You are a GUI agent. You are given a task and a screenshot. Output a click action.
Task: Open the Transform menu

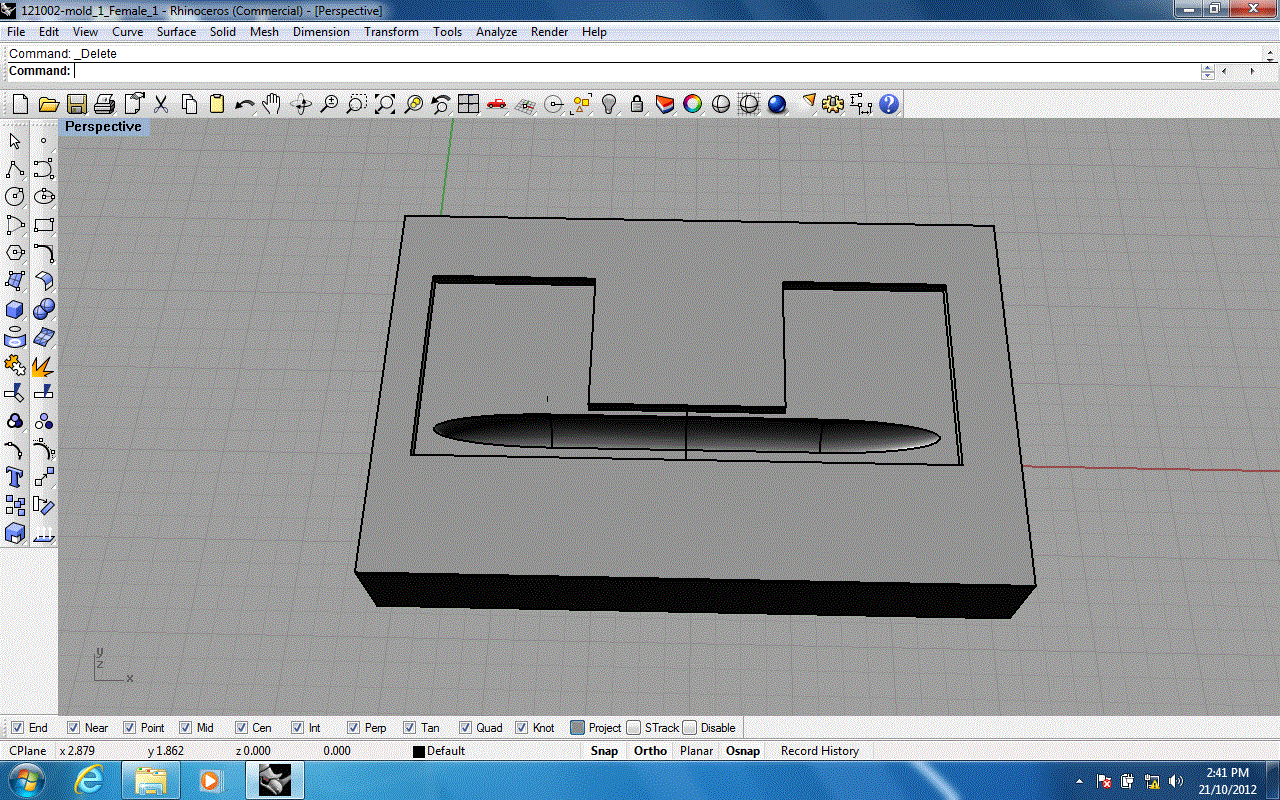click(x=391, y=32)
